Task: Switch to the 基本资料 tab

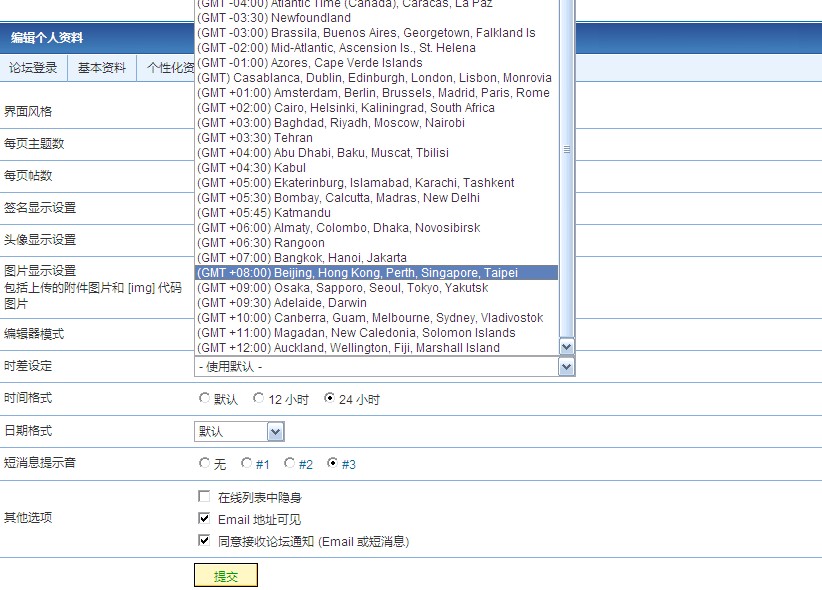Action: click(101, 68)
